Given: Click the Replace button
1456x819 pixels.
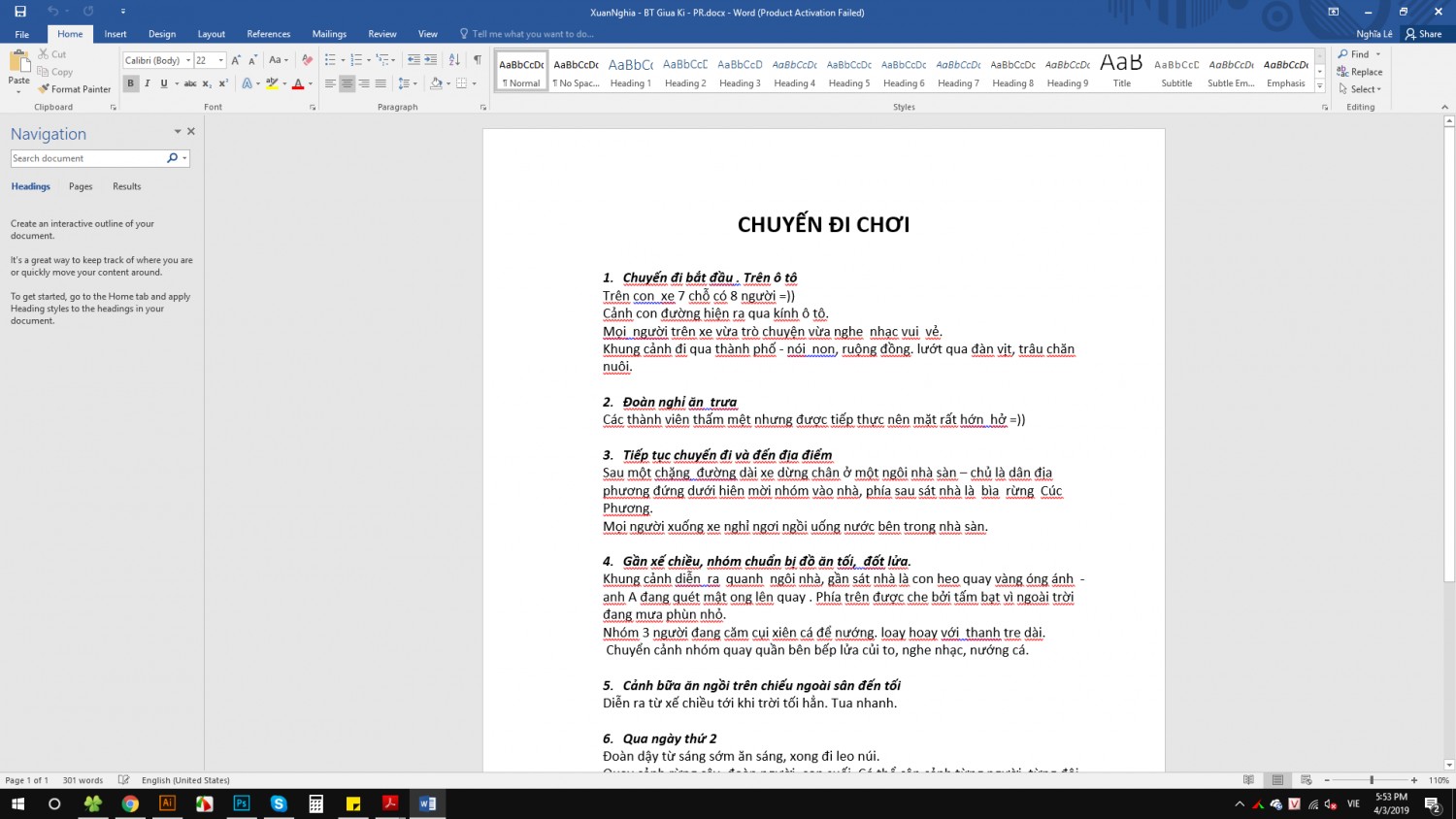Looking at the screenshot, I should click(1360, 72).
